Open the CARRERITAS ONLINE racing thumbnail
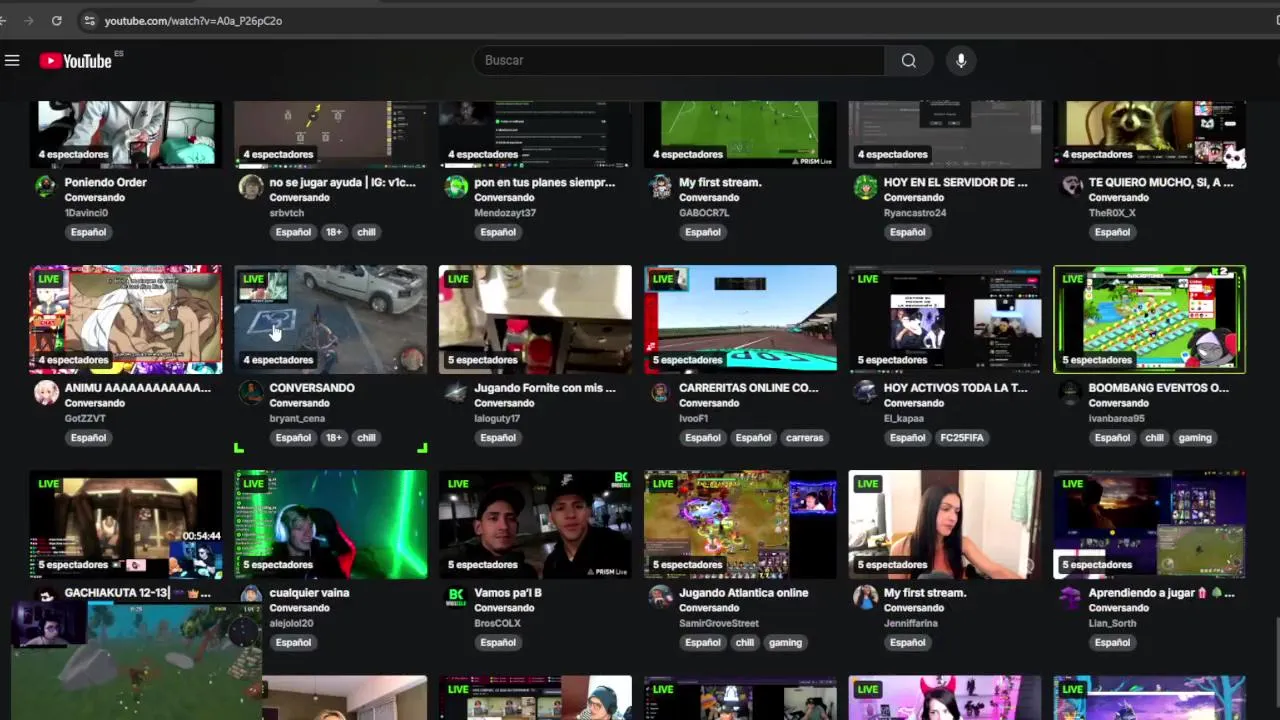 (740, 319)
